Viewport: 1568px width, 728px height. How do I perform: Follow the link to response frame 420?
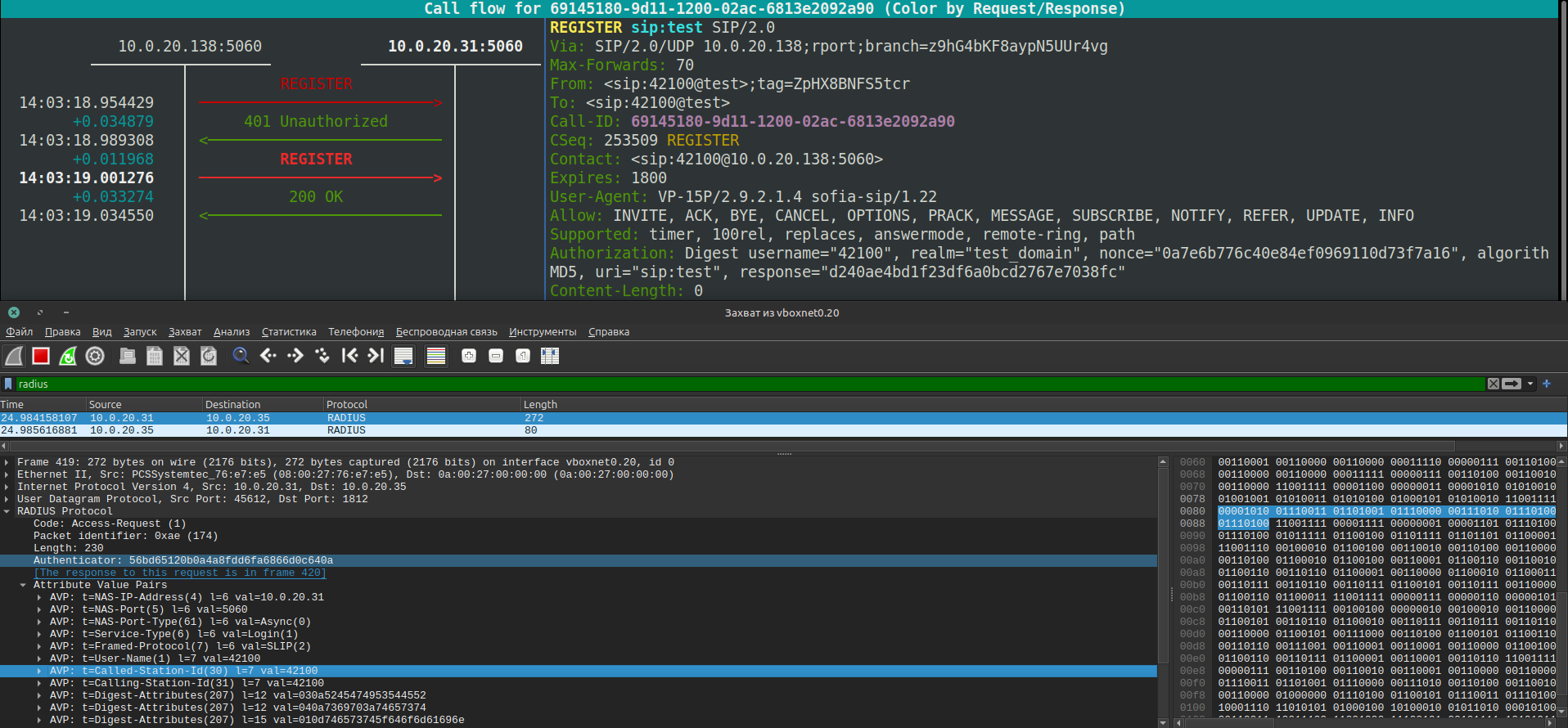(180, 573)
